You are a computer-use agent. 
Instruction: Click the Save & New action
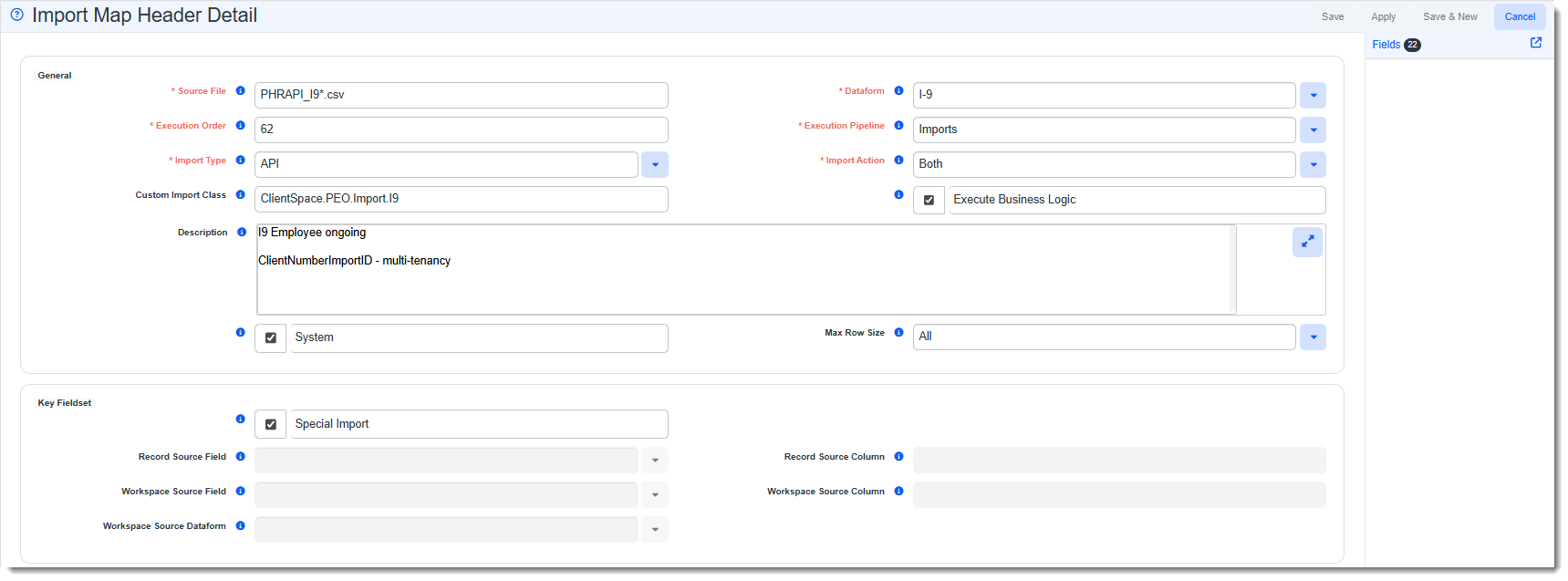click(1449, 16)
